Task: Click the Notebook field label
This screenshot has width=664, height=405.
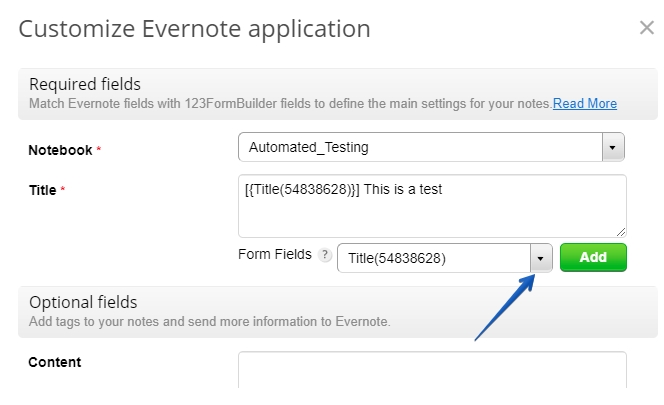Action: pos(60,150)
